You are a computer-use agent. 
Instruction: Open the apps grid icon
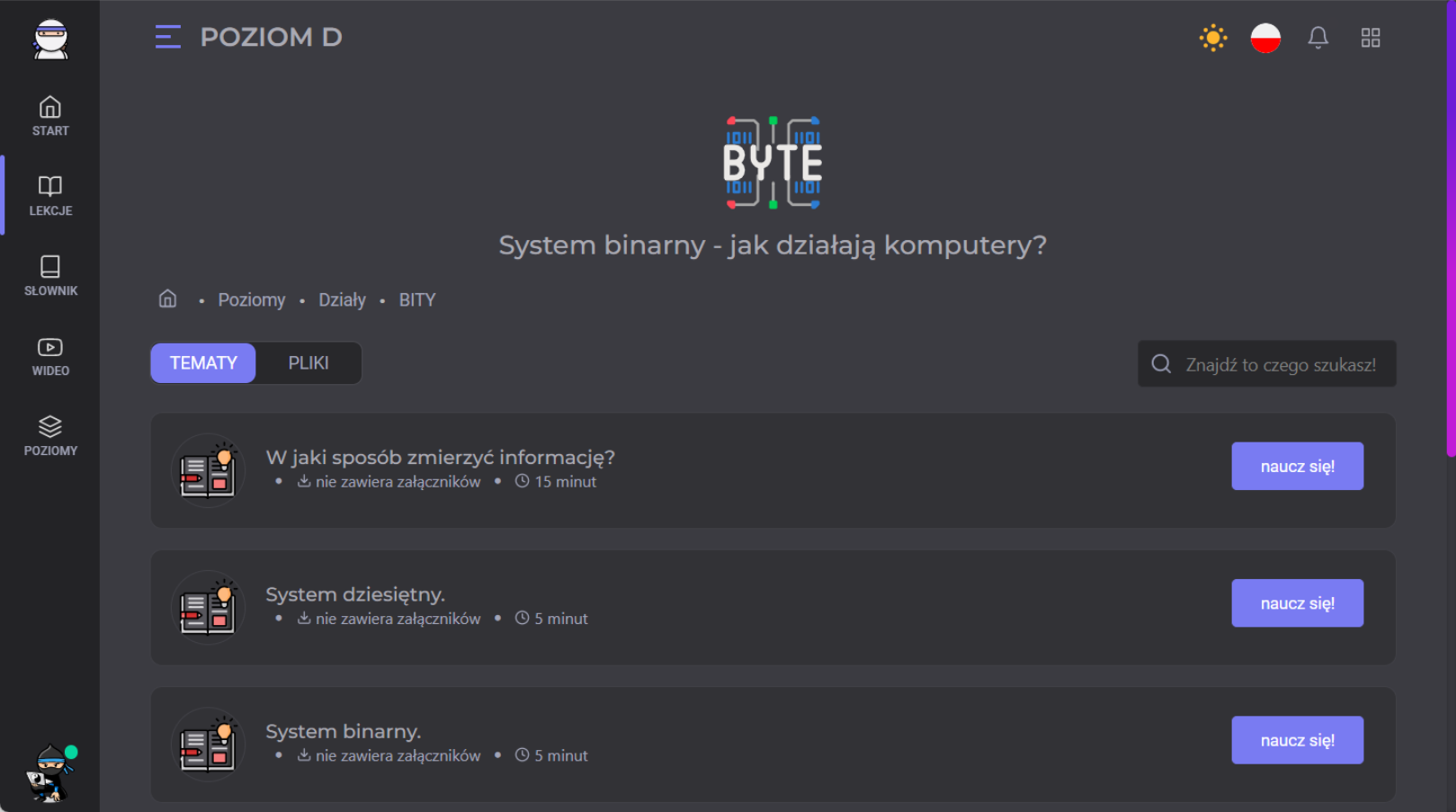pyautogui.click(x=1370, y=38)
